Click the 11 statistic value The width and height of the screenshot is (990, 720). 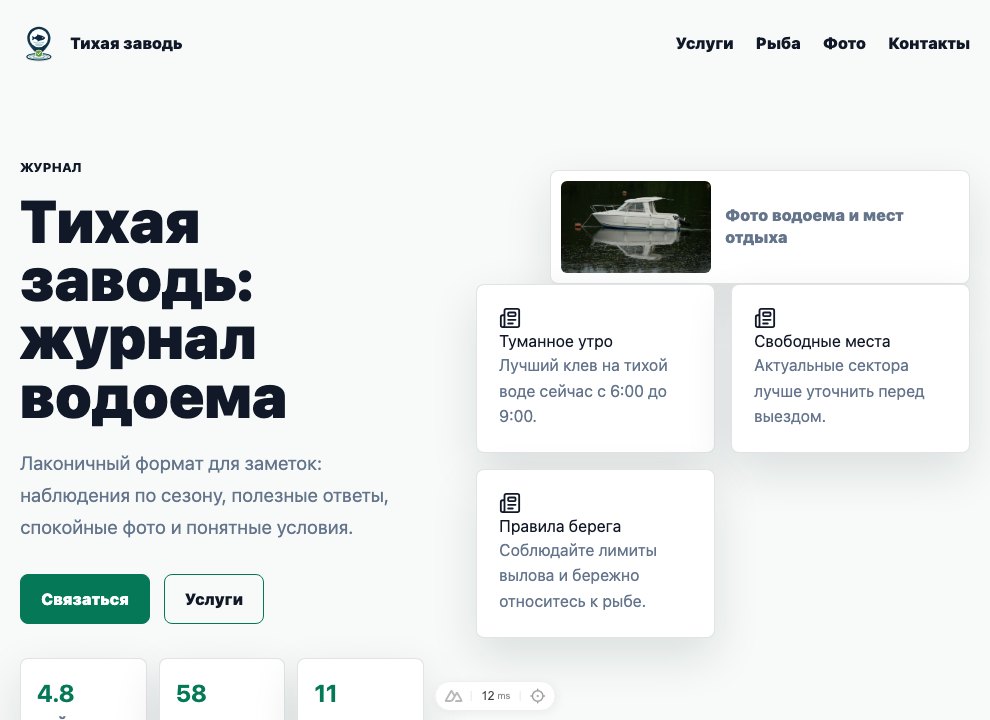coord(326,693)
